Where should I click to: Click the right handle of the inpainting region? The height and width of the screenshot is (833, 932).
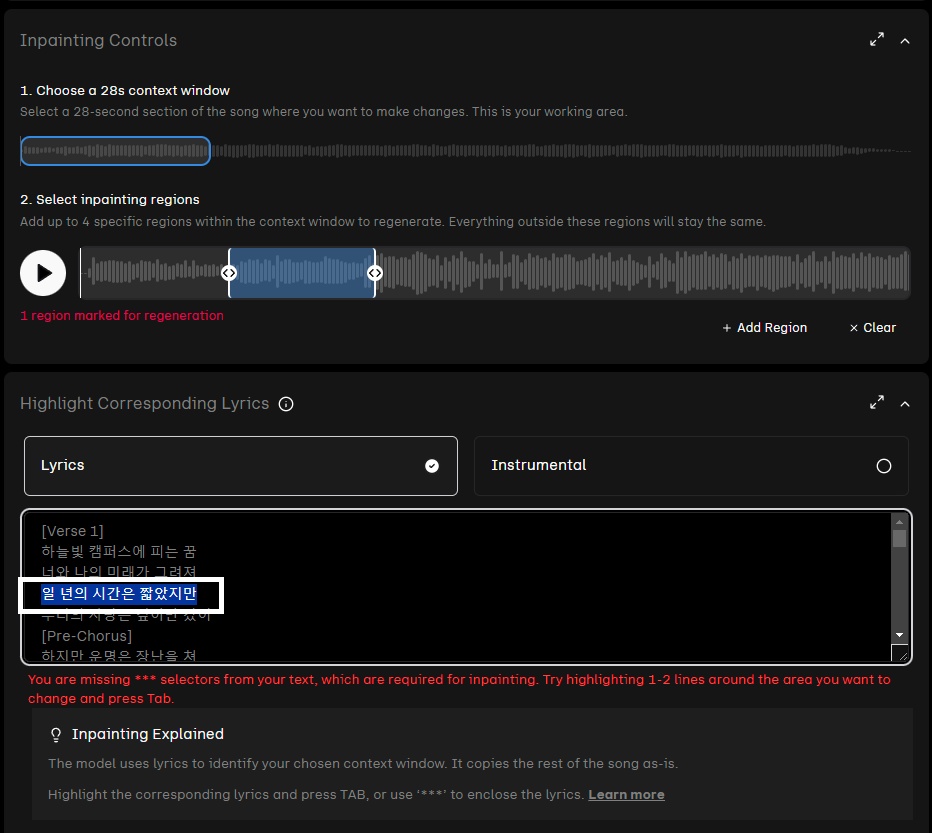tap(375, 273)
